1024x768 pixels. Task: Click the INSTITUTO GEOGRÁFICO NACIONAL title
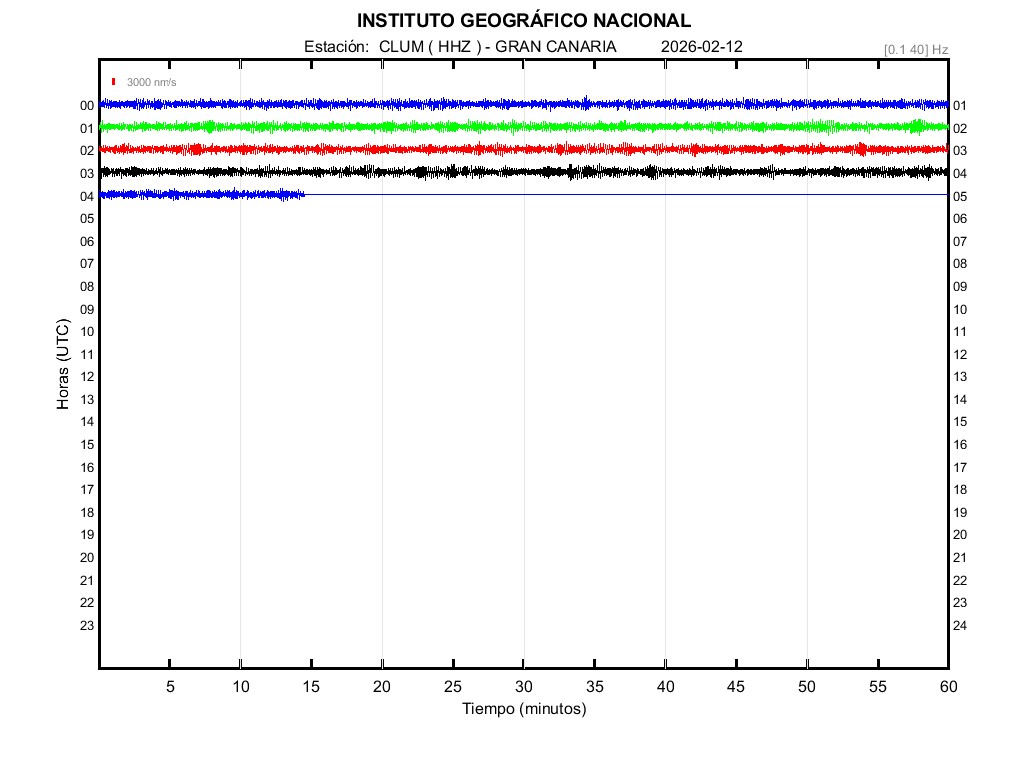[523, 21]
